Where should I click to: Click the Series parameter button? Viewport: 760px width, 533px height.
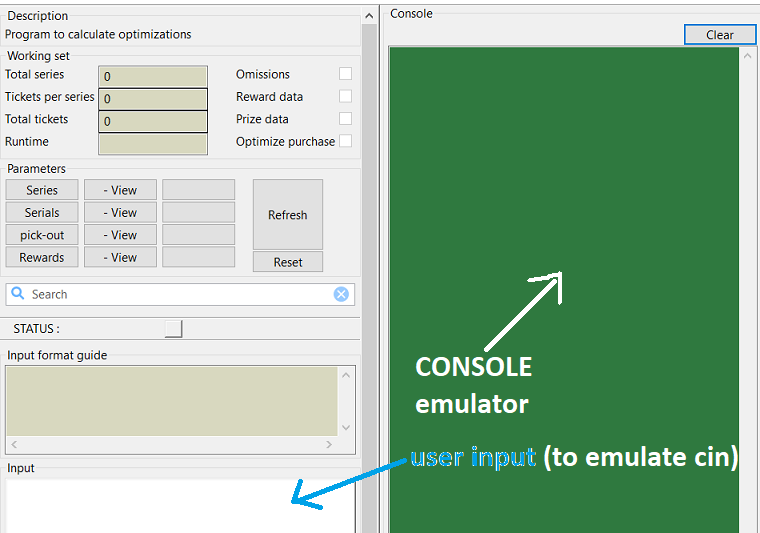click(x=42, y=190)
